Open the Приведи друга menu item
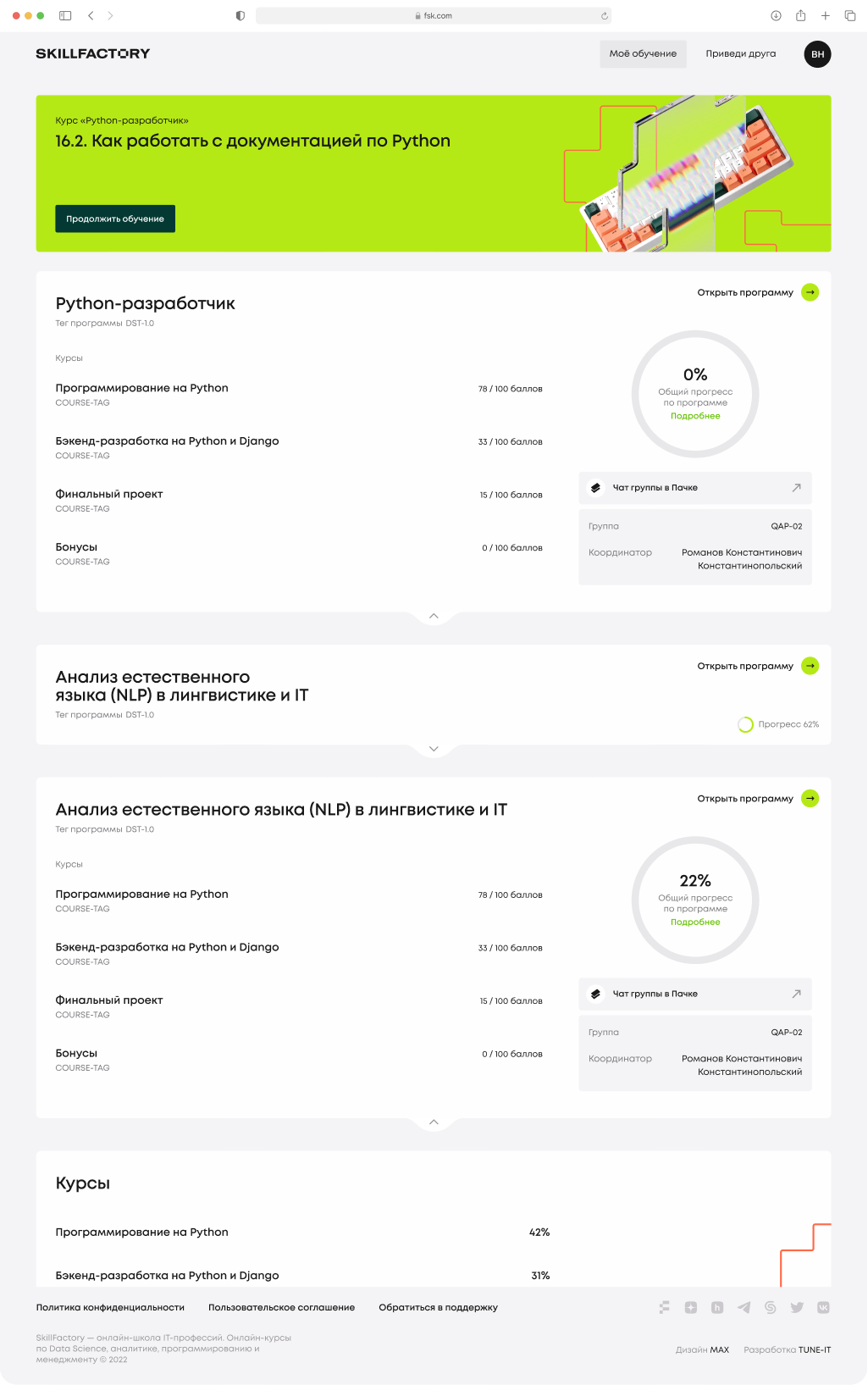Screen dimensions: 868x1385 [741, 54]
